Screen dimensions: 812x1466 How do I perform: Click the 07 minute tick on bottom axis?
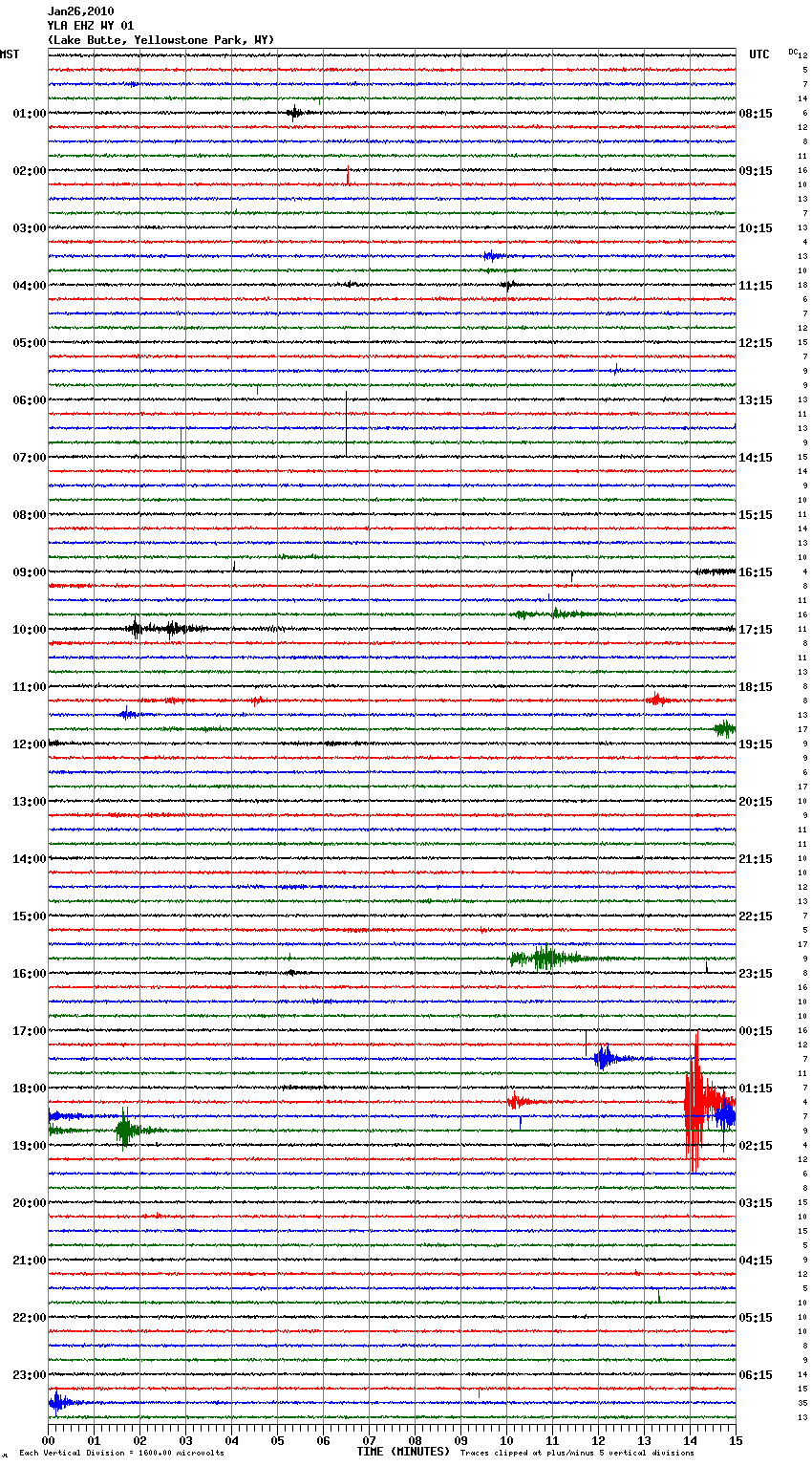(369, 1440)
